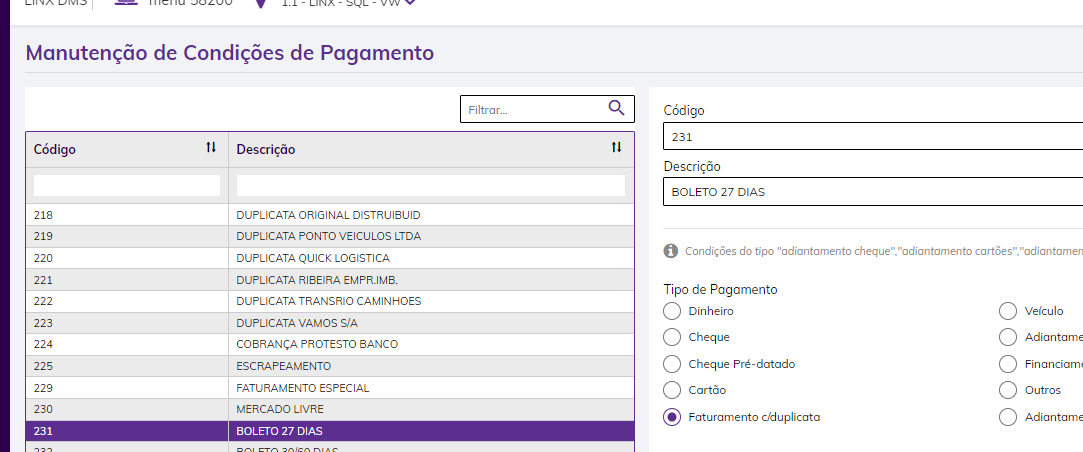Sort list by Código column arrows

coord(211,148)
